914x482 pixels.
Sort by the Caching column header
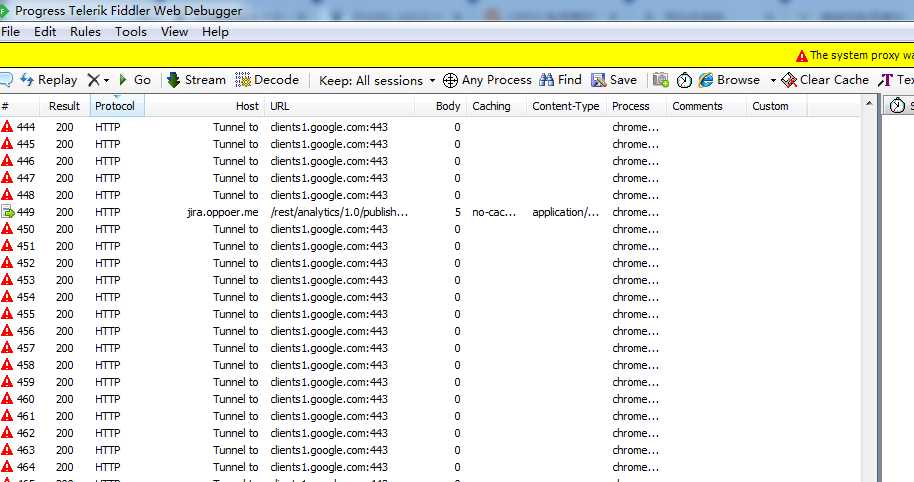(497, 106)
